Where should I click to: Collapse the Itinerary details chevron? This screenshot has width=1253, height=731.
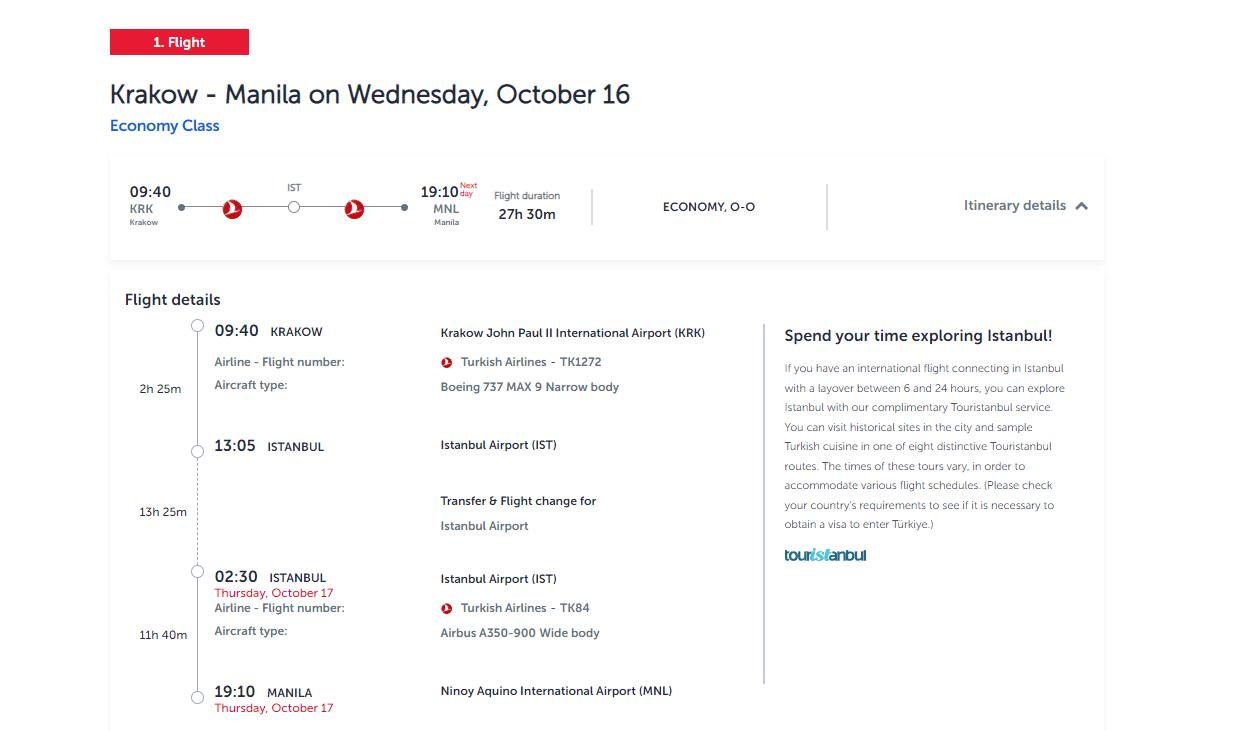(x=1081, y=206)
